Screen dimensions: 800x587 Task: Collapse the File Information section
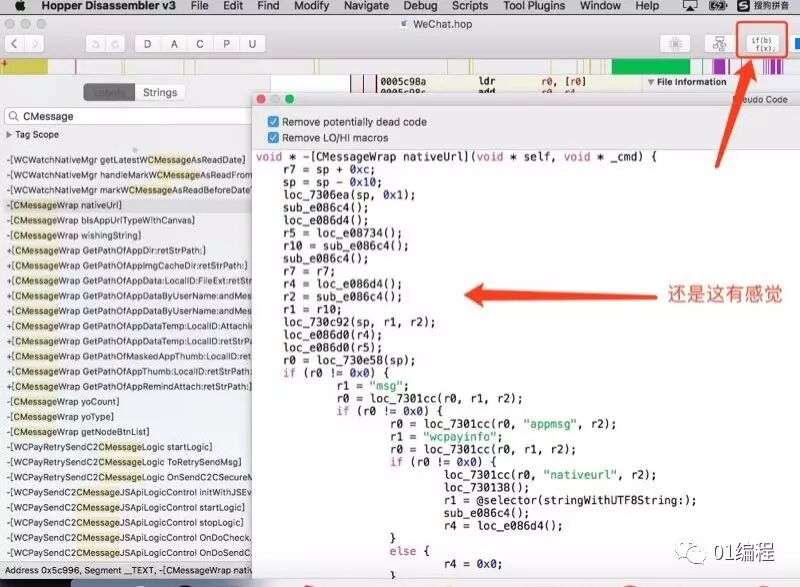click(651, 82)
